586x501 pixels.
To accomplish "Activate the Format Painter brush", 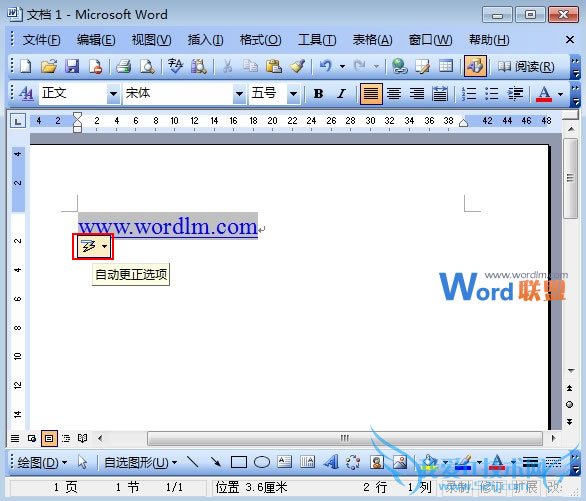I will 297,66.
